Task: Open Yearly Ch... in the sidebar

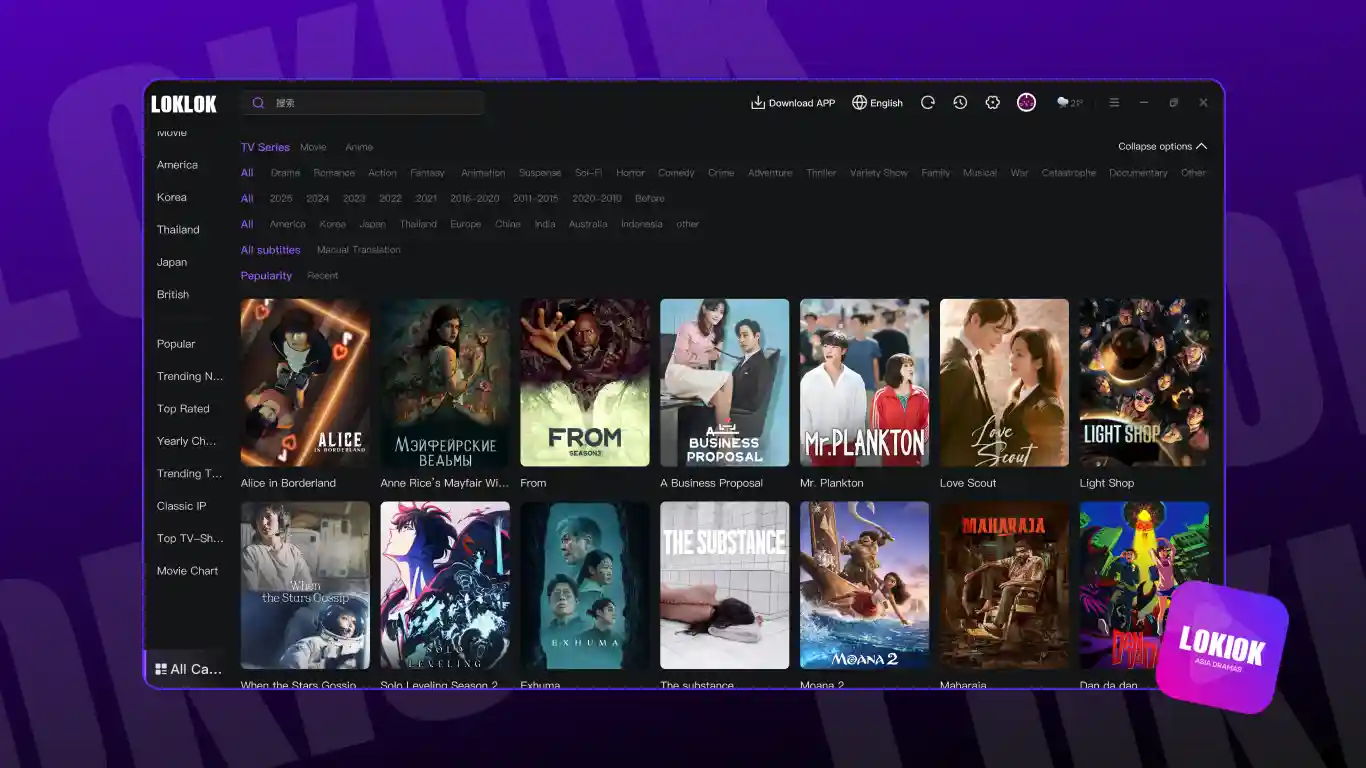Action: [x=186, y=441]
